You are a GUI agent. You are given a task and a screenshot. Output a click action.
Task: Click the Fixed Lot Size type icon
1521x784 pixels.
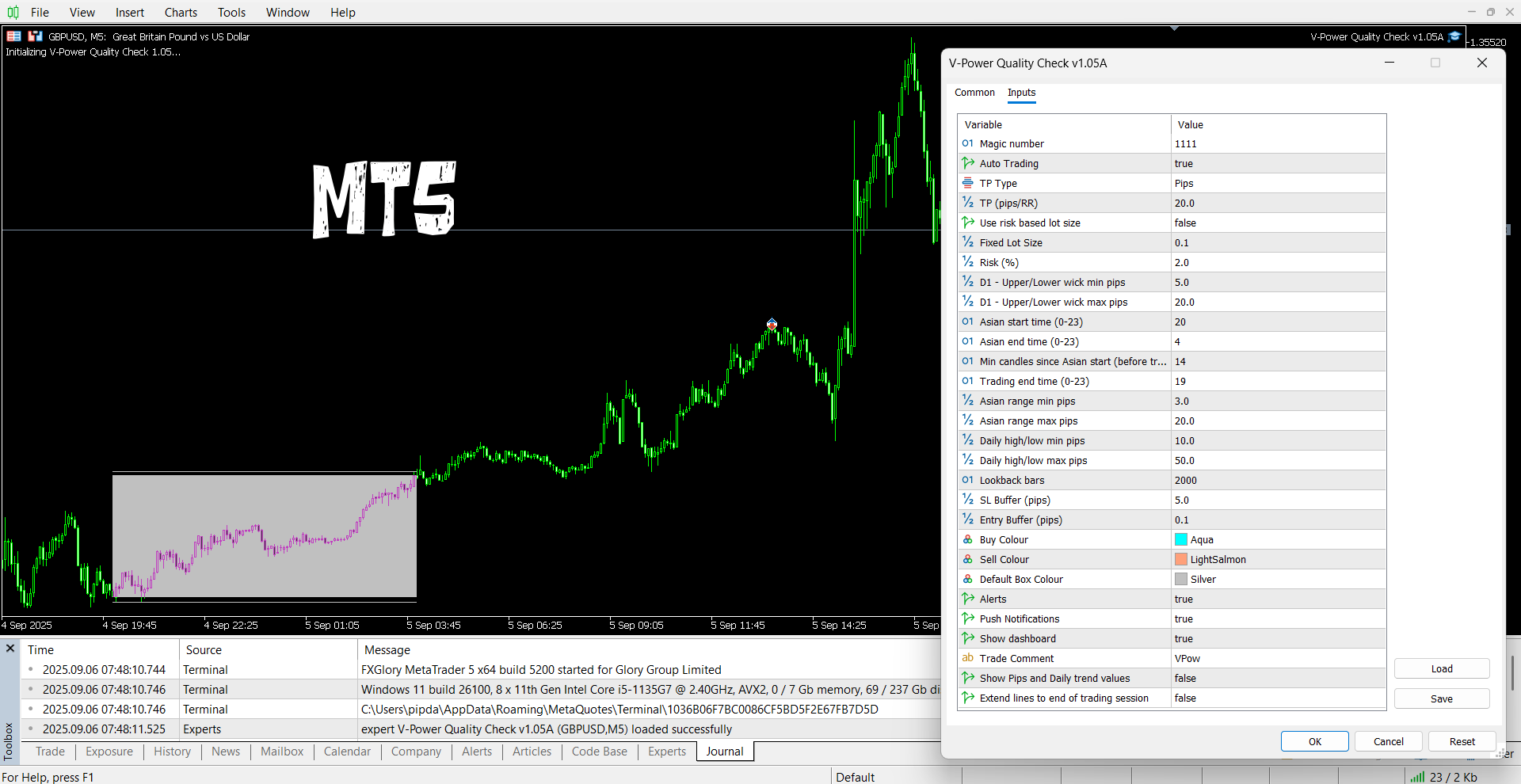coord(968,242)
